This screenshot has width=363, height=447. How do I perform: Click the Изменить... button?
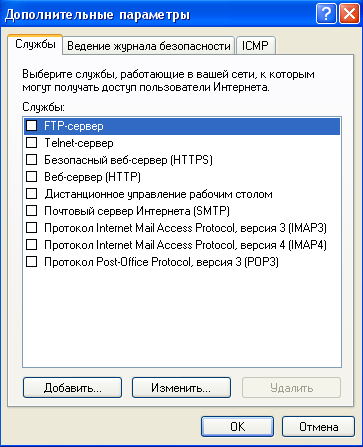click(x=181, y=387)
